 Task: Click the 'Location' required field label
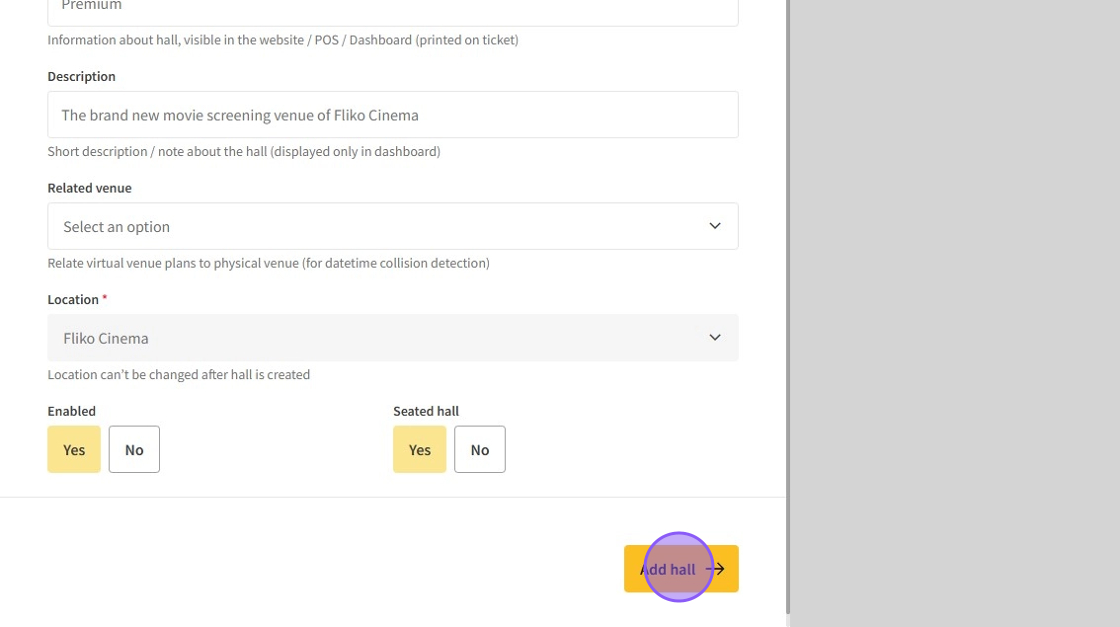click(x=73, y=299)
